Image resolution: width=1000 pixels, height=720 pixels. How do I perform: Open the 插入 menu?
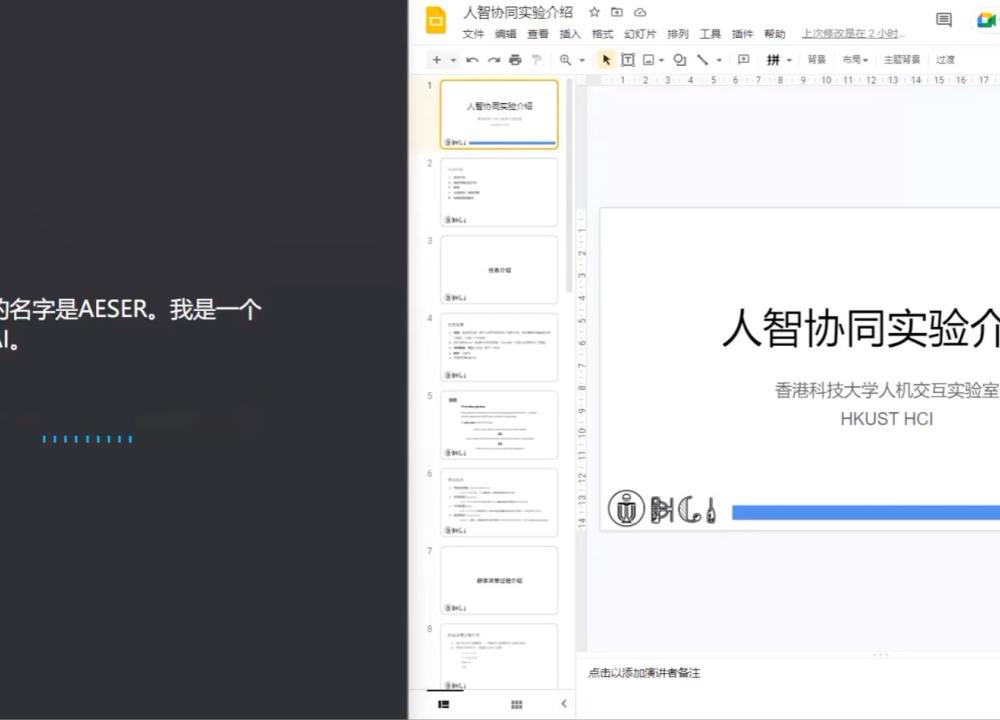point(570,34)
